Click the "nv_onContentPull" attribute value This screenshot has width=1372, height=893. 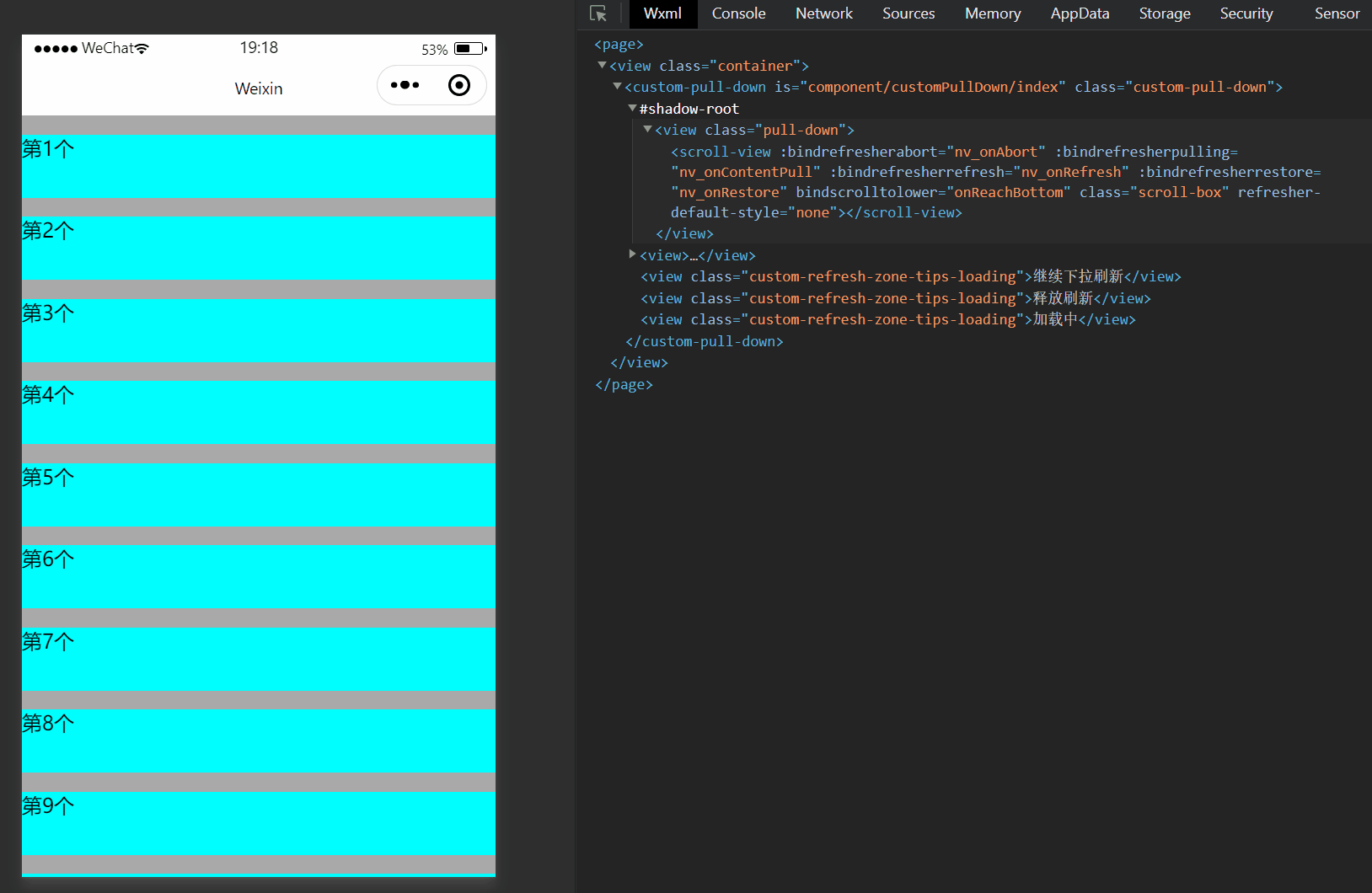(x=746, y=172)
